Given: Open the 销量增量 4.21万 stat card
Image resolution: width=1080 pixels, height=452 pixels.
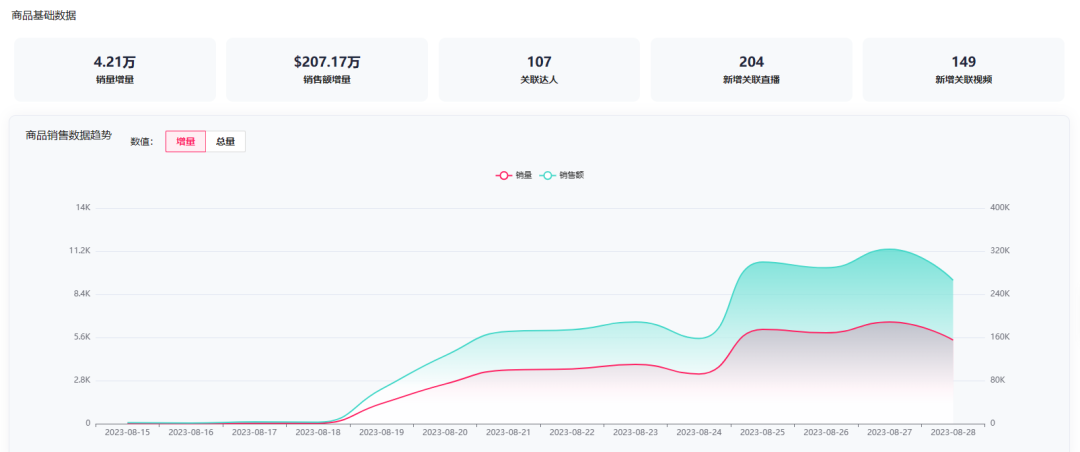Looking at the screenshot, I should coord(114,69).
